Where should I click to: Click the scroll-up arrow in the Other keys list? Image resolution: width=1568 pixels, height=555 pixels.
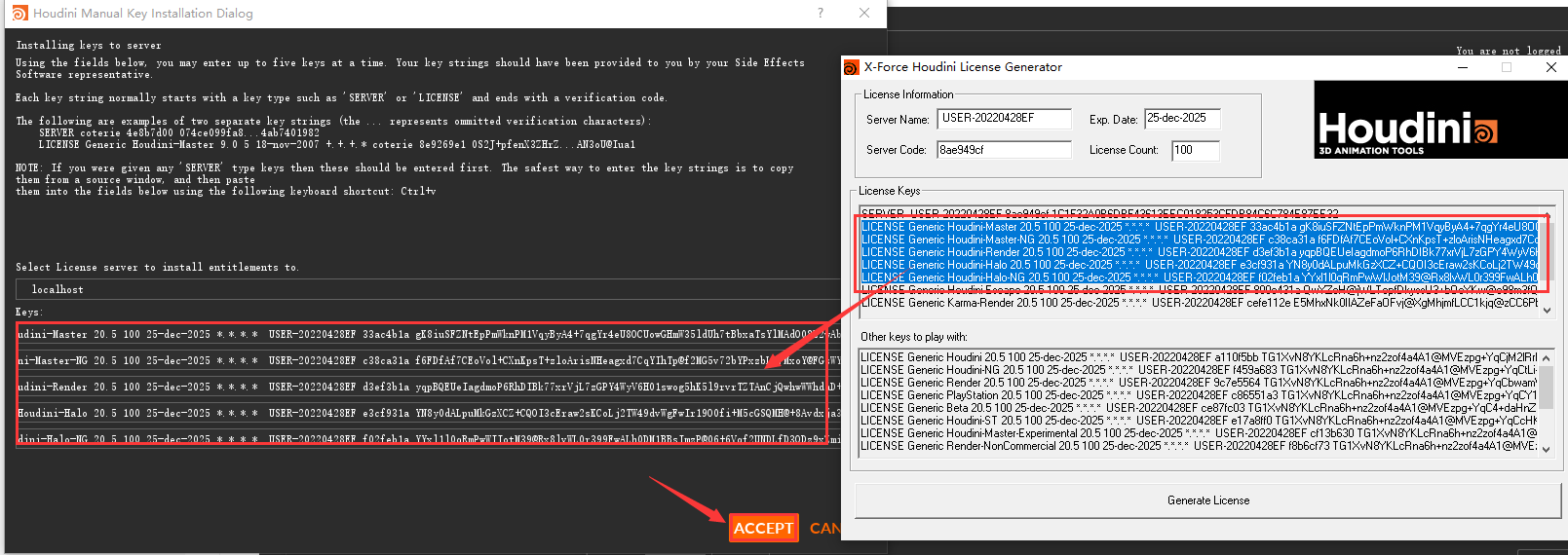pyautogui.click(x=1547, y=357)
